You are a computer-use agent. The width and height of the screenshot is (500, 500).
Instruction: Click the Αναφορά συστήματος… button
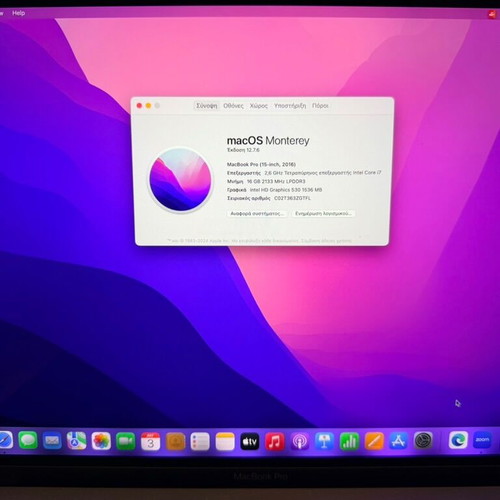pyautogui.click(x=257, y=213)
